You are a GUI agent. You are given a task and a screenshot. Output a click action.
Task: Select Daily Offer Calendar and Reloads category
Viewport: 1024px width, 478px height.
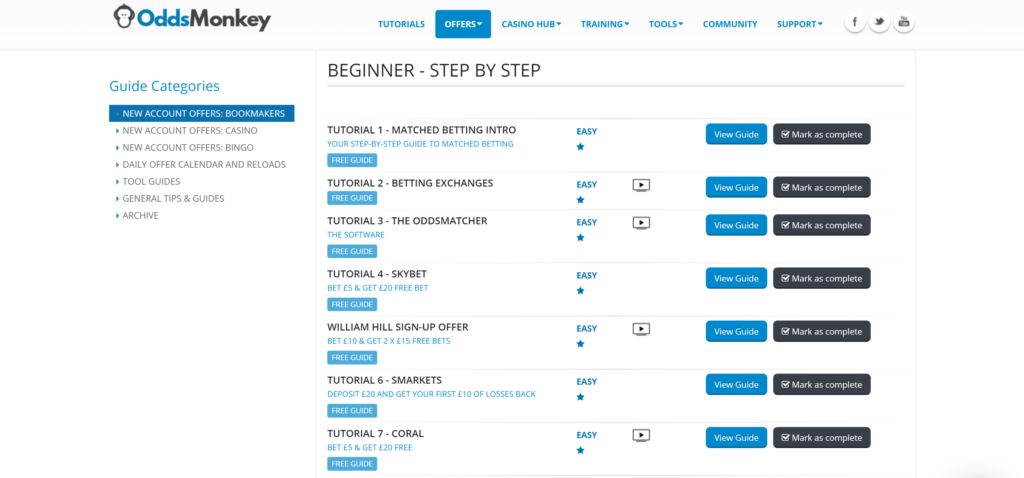click(x=204, y=165)
